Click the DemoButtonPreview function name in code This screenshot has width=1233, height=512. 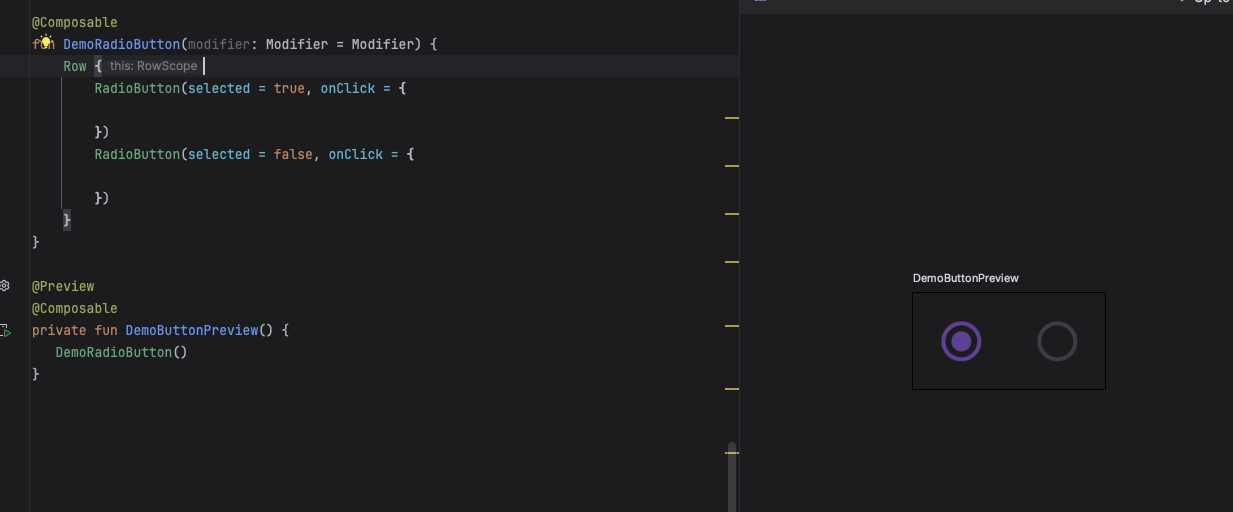pyautogui.click(x=192, y=330)
